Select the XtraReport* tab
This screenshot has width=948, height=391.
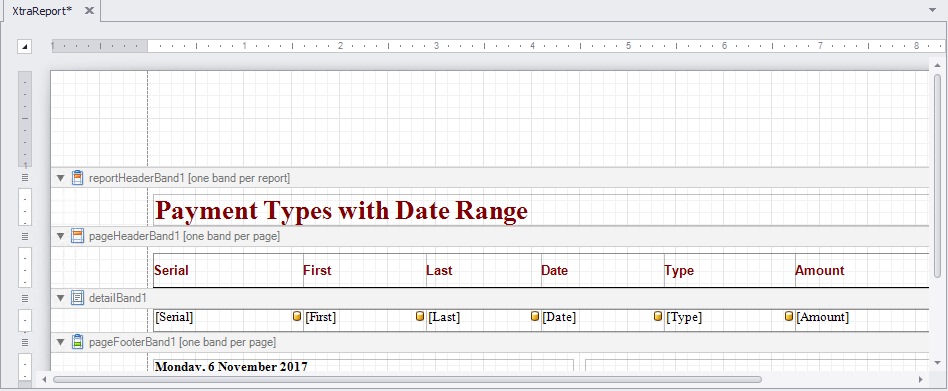(42, 11)
